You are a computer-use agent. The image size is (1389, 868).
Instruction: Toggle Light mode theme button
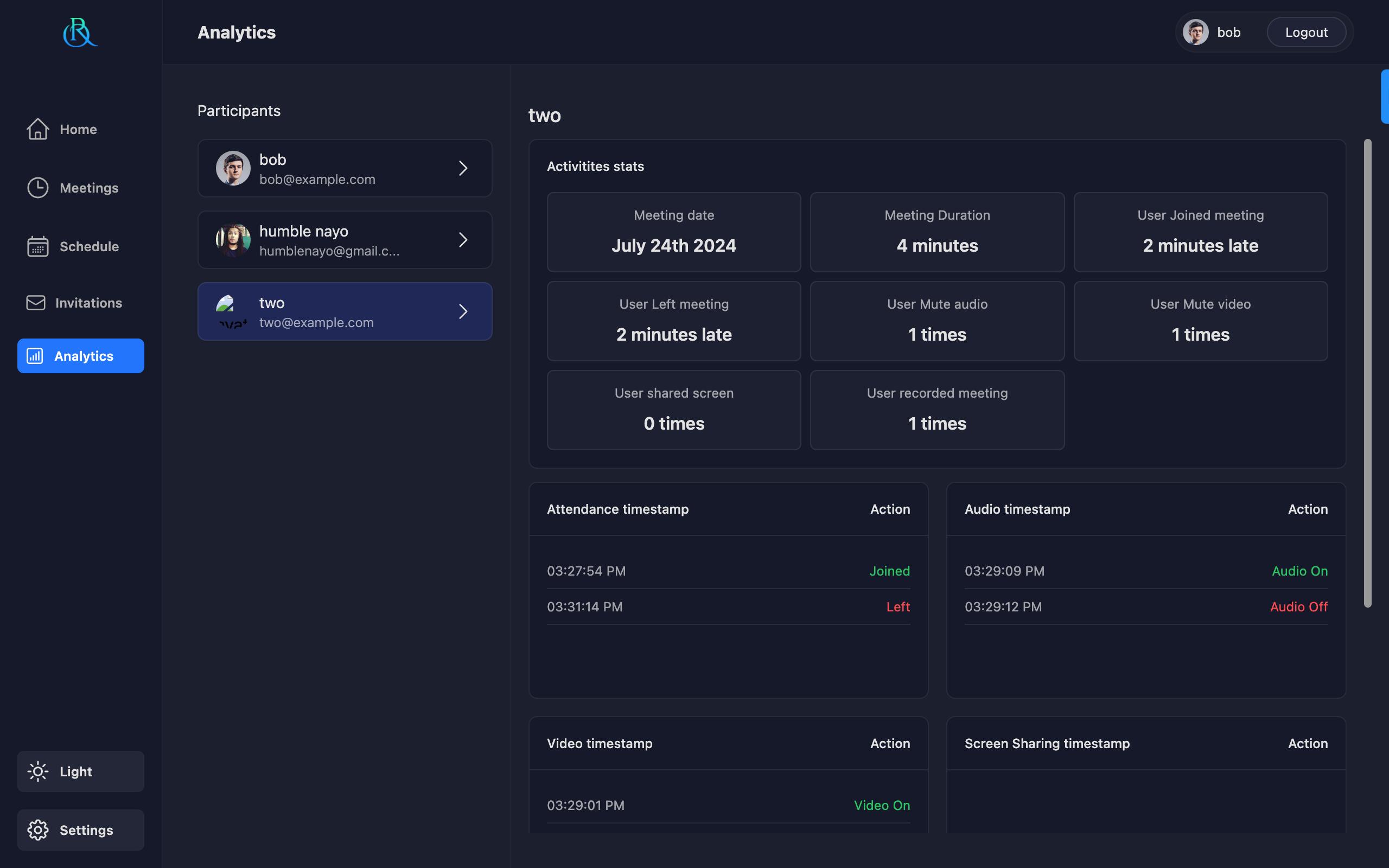pyautogui.click(x=80, y=771)
